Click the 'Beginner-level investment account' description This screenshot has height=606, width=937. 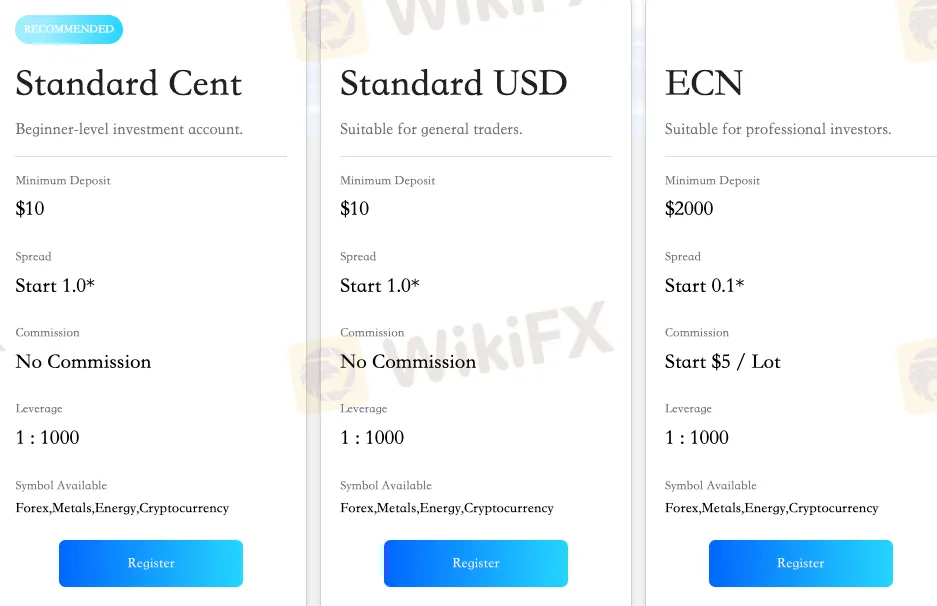[129, 129]
